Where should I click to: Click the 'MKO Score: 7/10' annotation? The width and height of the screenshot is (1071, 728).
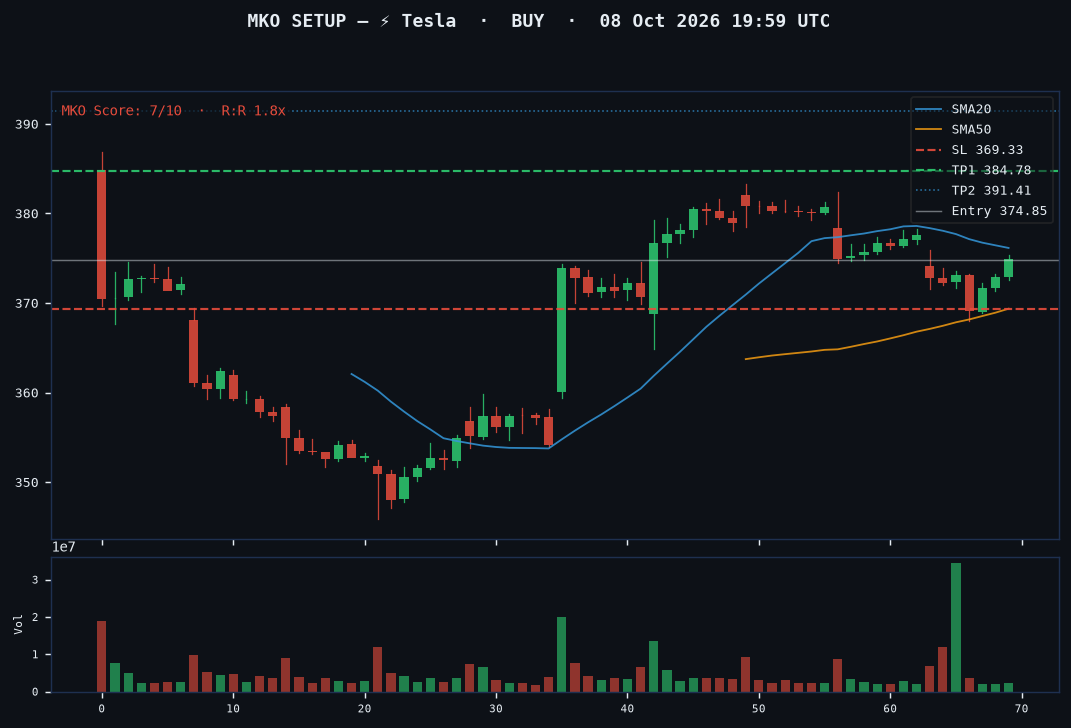(122, 111)
